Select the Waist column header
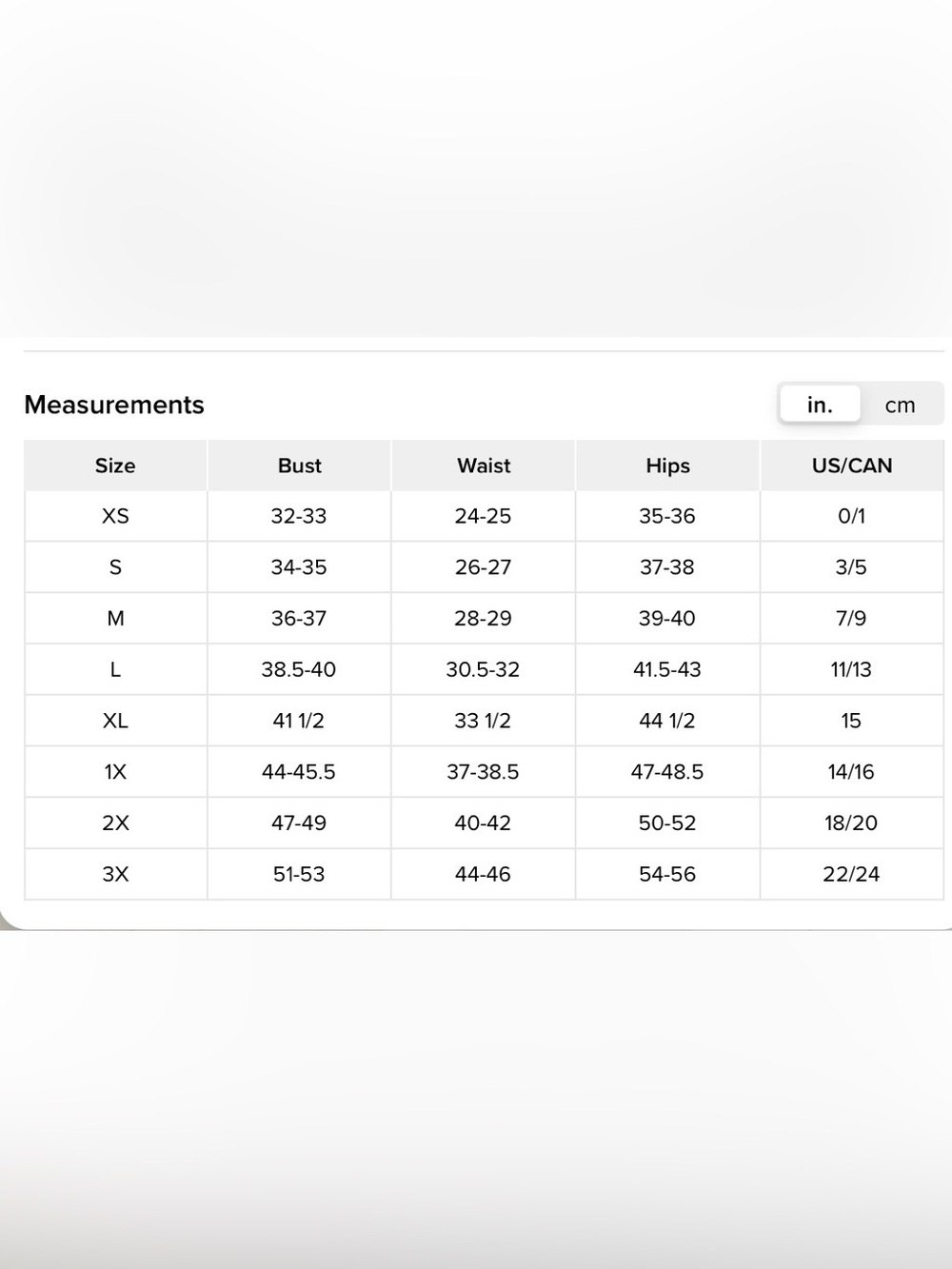Image resolution: width=952 pixels, height=1269 pixels. tap(484, 466)
